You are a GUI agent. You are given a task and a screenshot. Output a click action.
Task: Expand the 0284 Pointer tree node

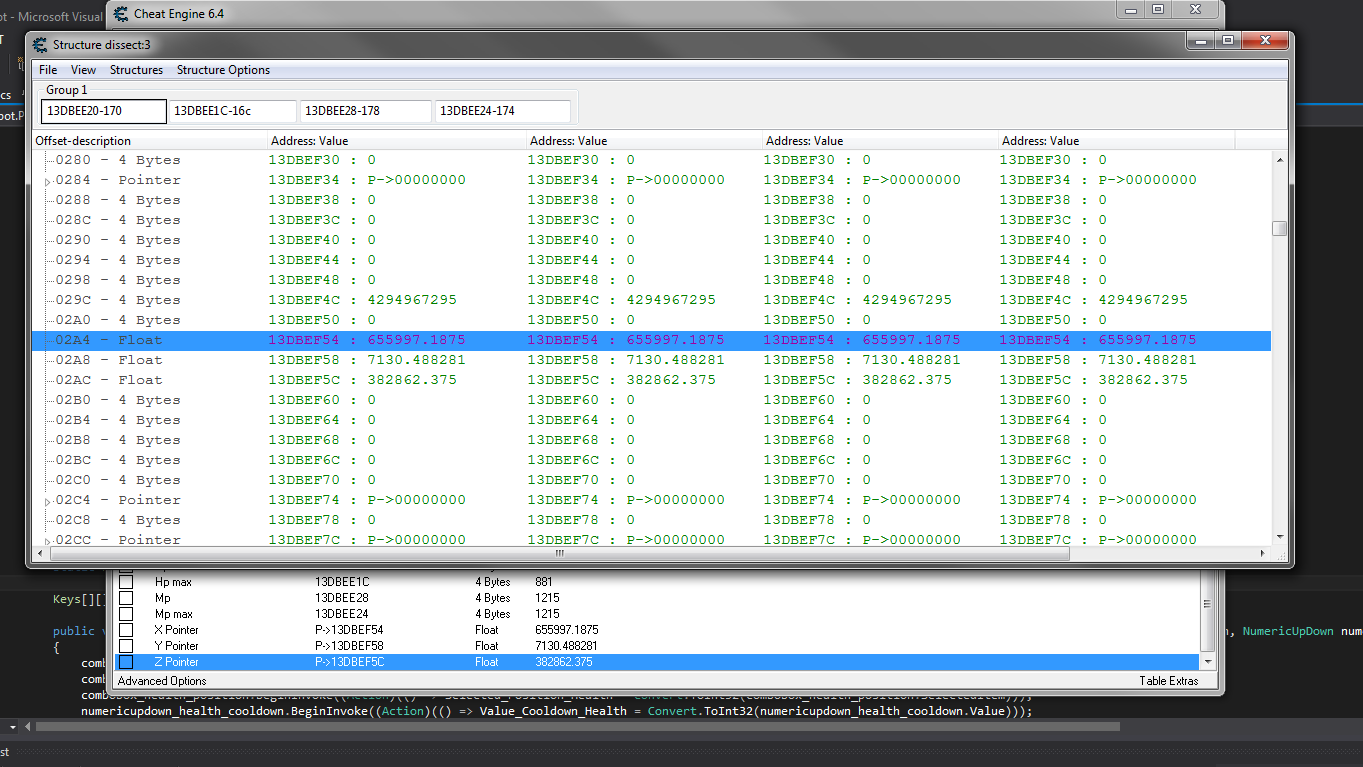(47, 181)
